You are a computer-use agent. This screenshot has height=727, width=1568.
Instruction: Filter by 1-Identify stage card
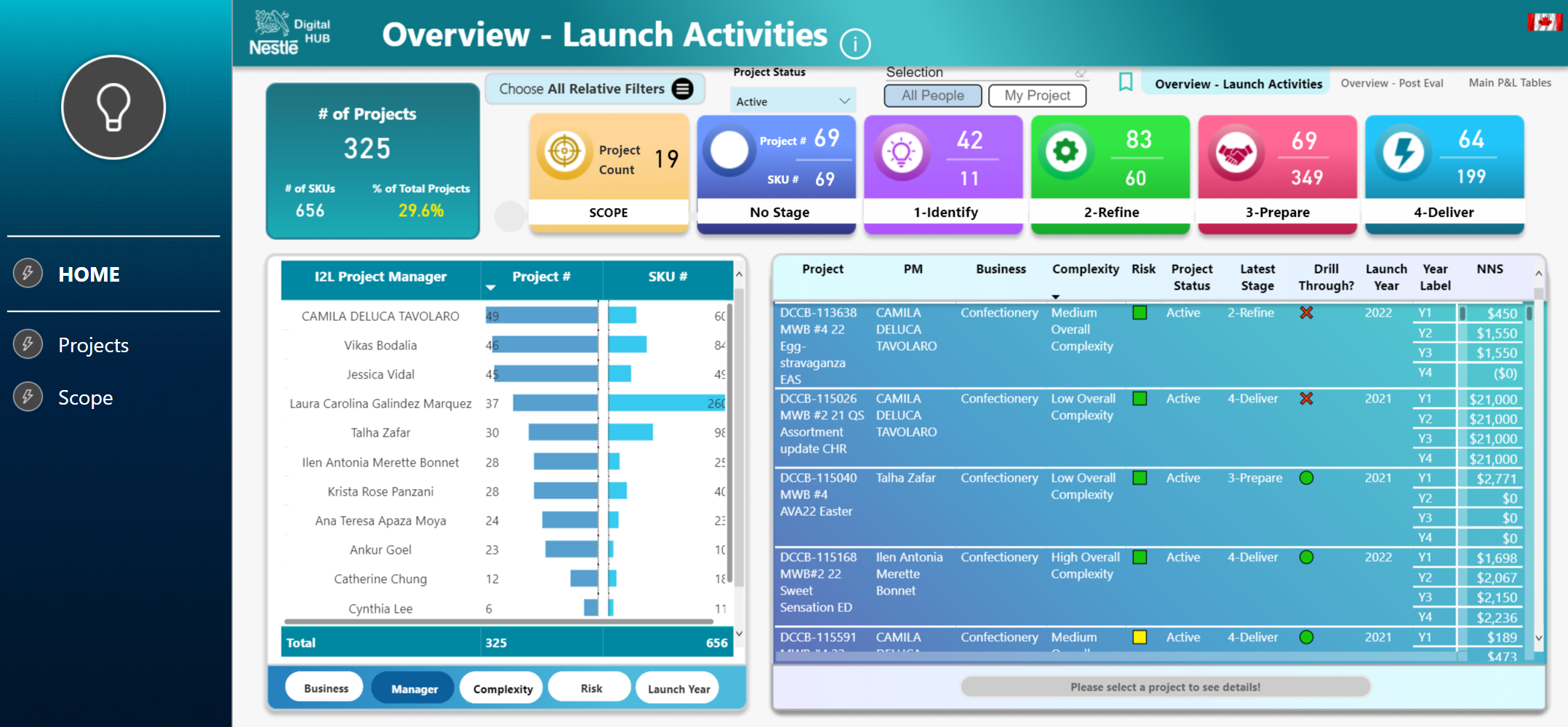[x=943, y=175]
